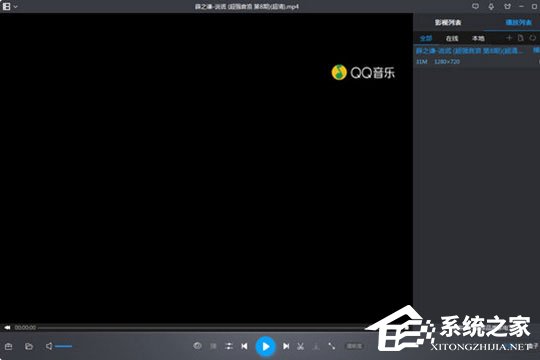The height and width of the screenshot is (360, 540).
Task: Click the 31M file size text
Action: tap(422, 62)
